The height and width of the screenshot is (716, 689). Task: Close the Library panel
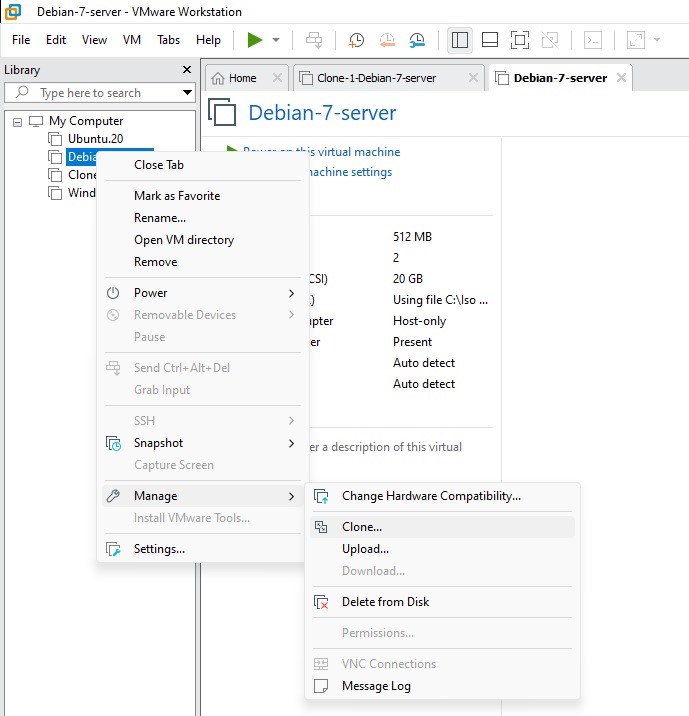(187, 69)
